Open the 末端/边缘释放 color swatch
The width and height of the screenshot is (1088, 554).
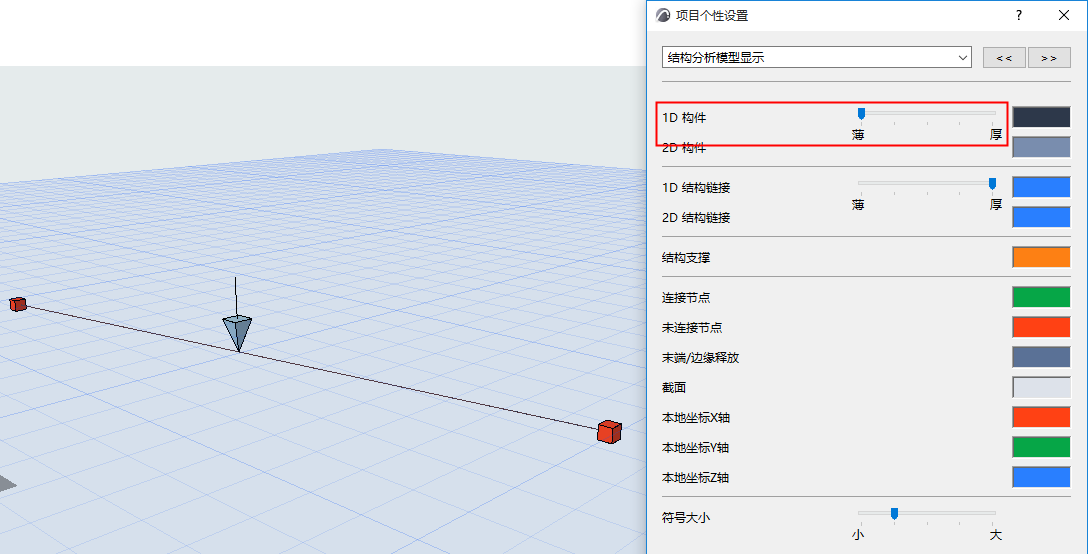[x=1041, y=358]
